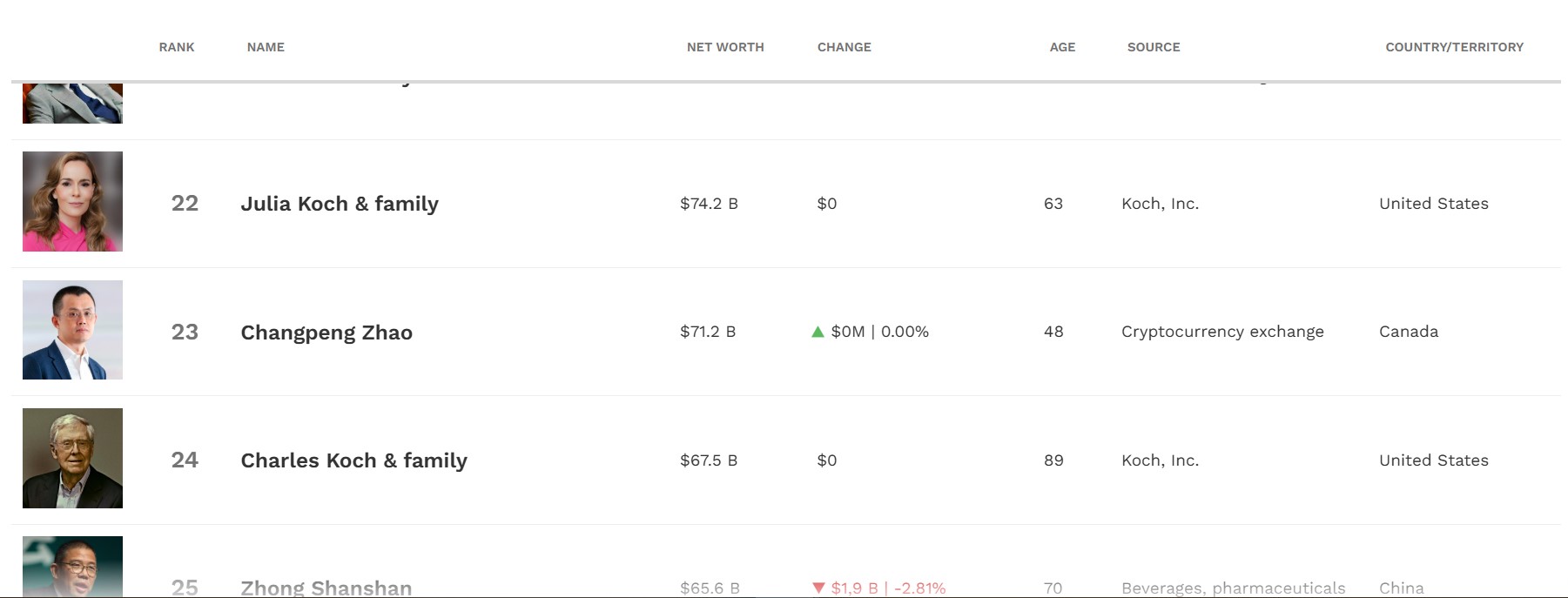Click rank number 23
Screen dimensions: 1568x598
tap(185, 332)
